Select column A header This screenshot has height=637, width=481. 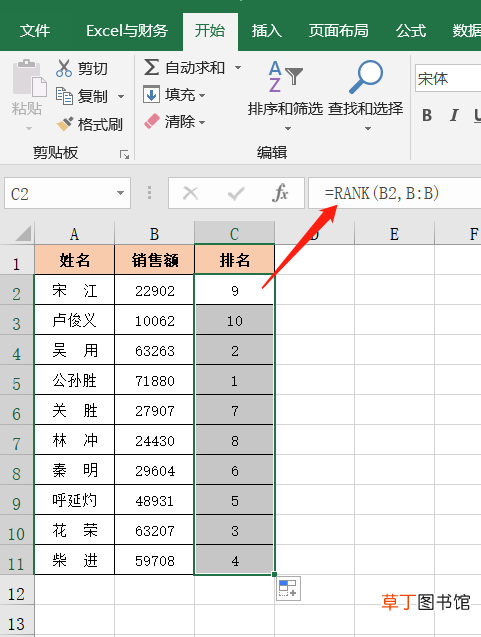click(74, 234)
